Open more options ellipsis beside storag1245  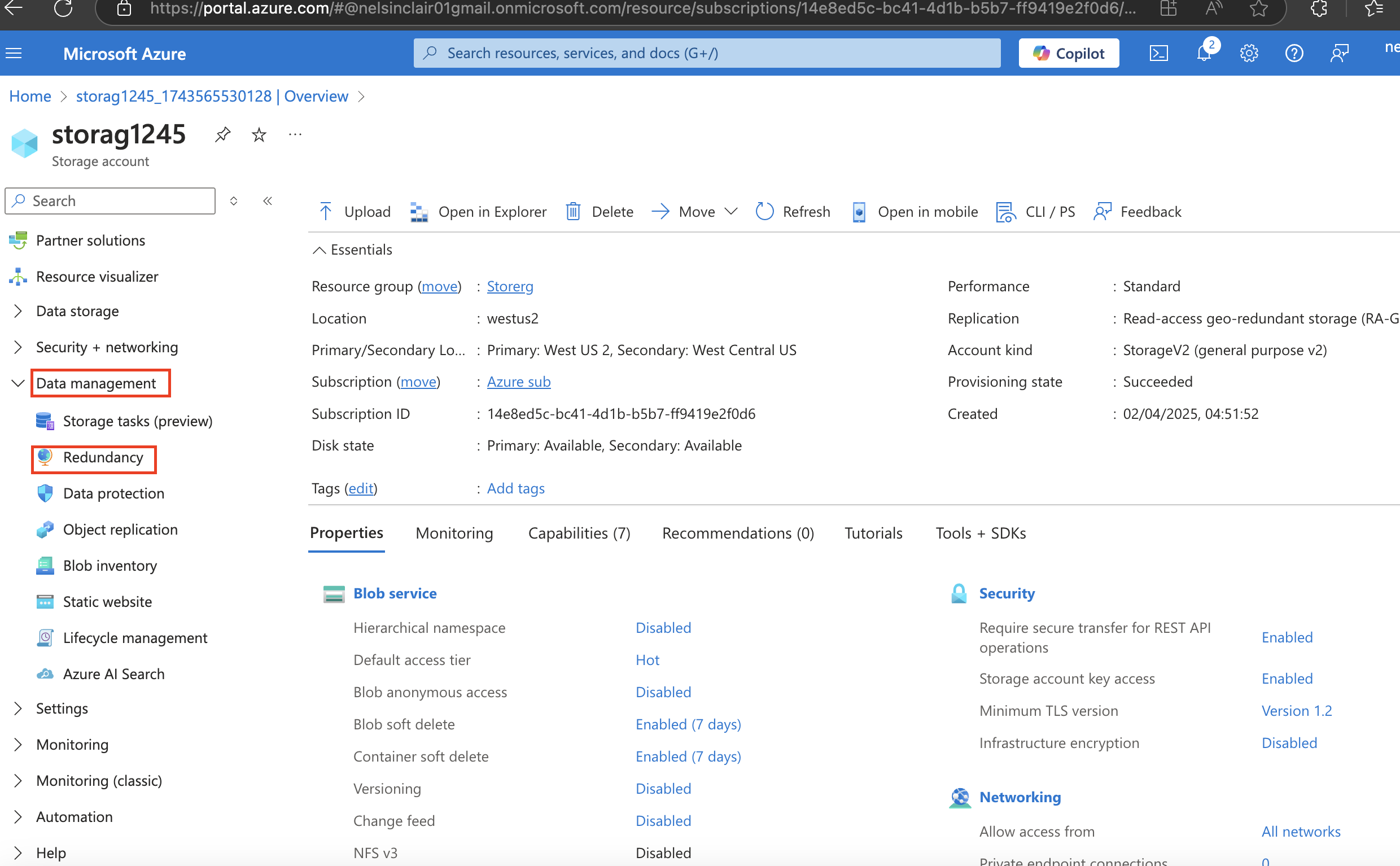(295, 134)
